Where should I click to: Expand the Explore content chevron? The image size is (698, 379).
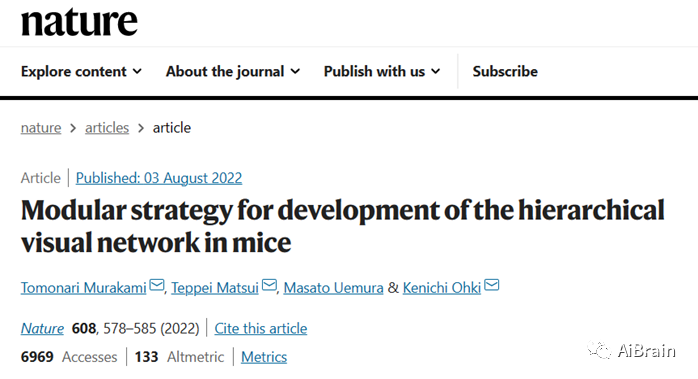point(138,71)
